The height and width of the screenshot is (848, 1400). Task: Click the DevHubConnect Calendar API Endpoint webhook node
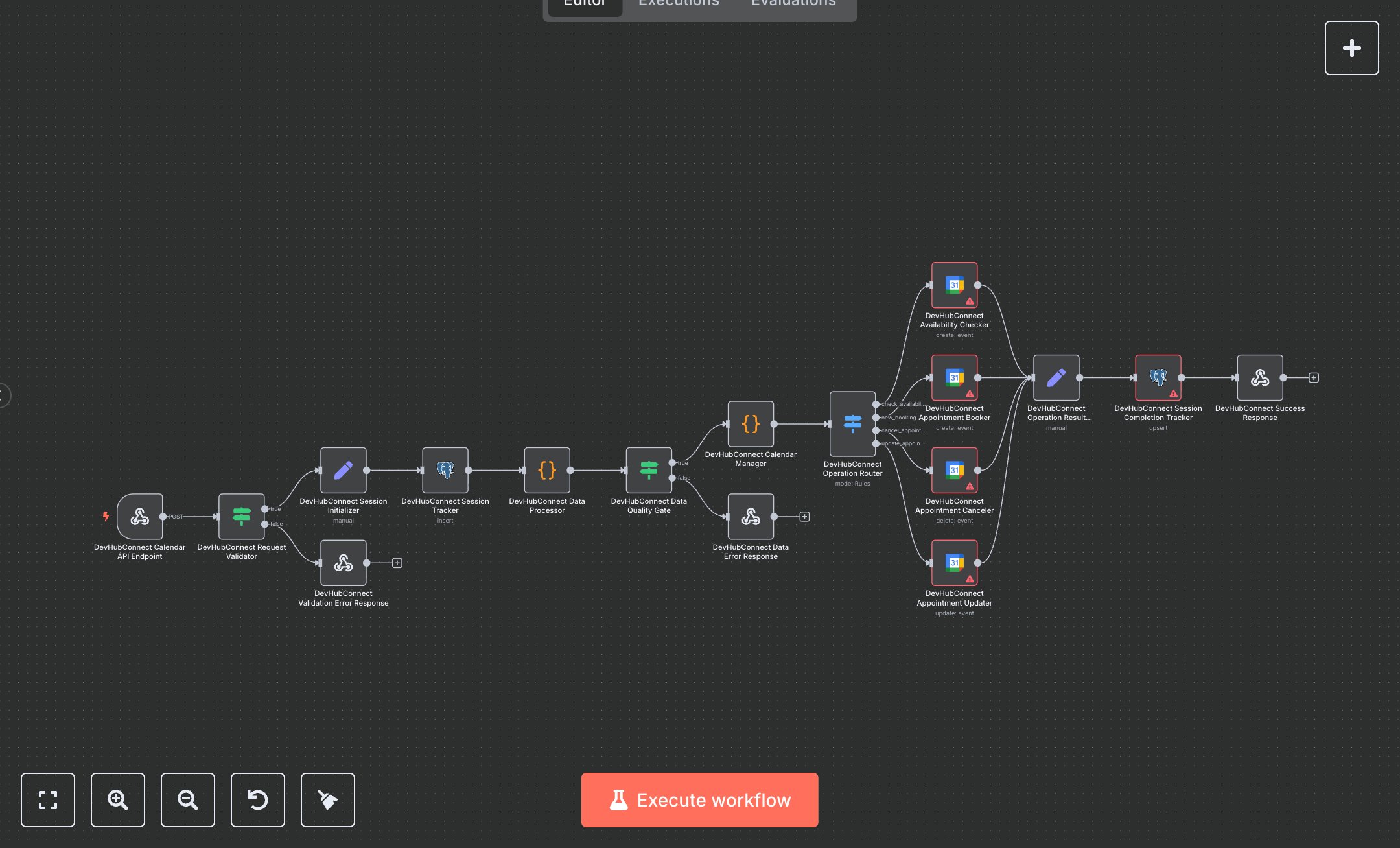point(139,517)
